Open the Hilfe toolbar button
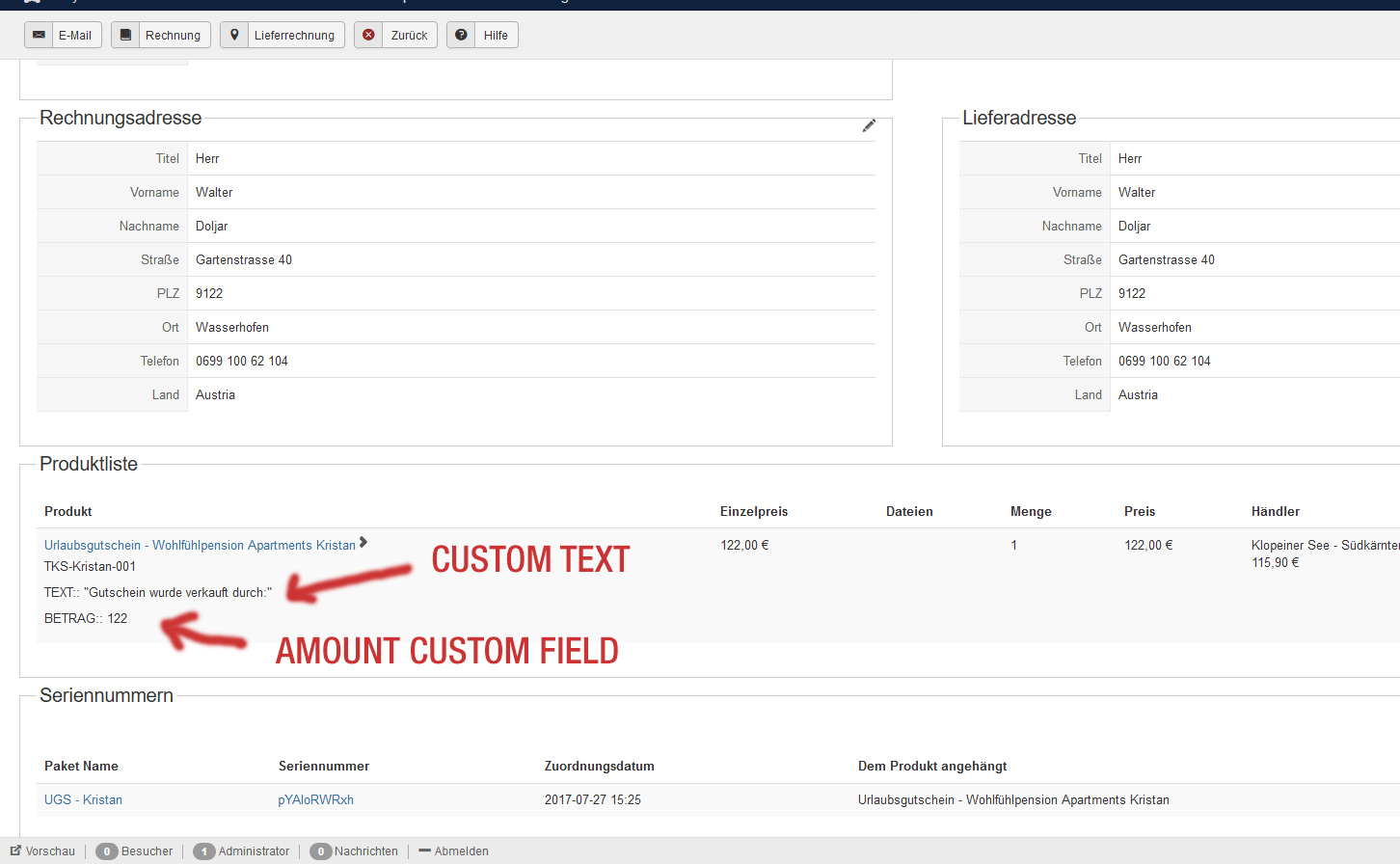The height and width of the screenshot is (864, 1400). click(482, 35)
